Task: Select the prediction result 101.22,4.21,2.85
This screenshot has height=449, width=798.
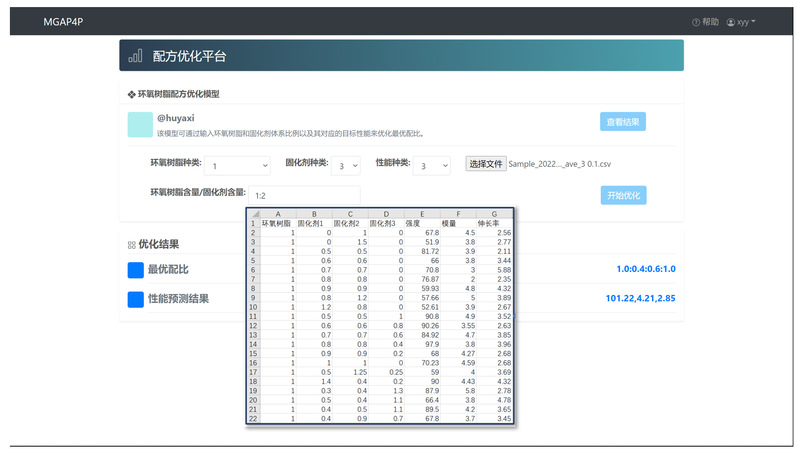Action: 640,298
